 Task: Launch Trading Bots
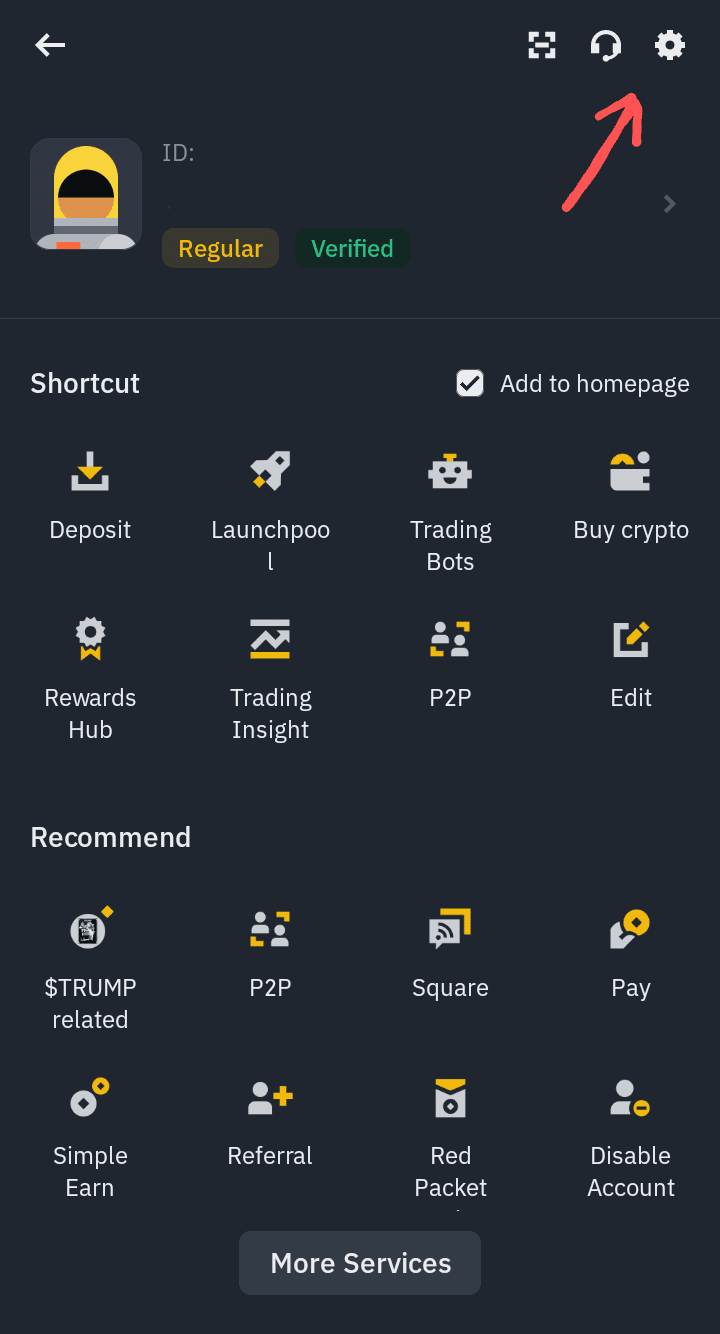(450, 472)
